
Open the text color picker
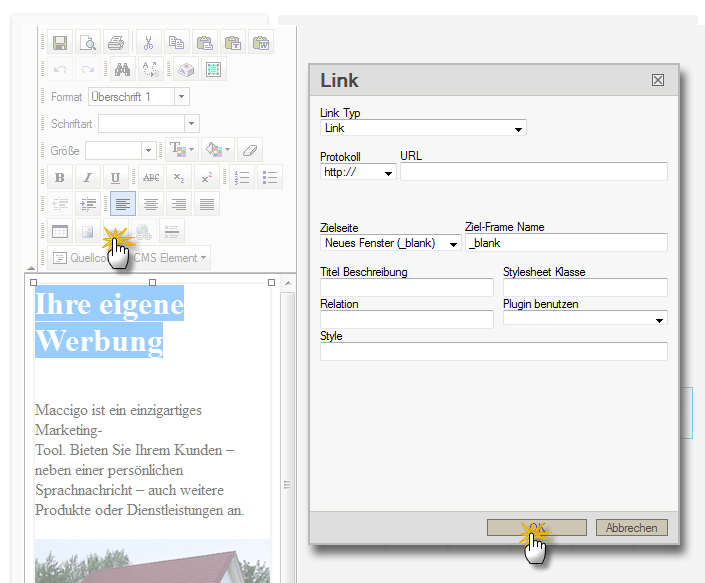coord(183,150)
